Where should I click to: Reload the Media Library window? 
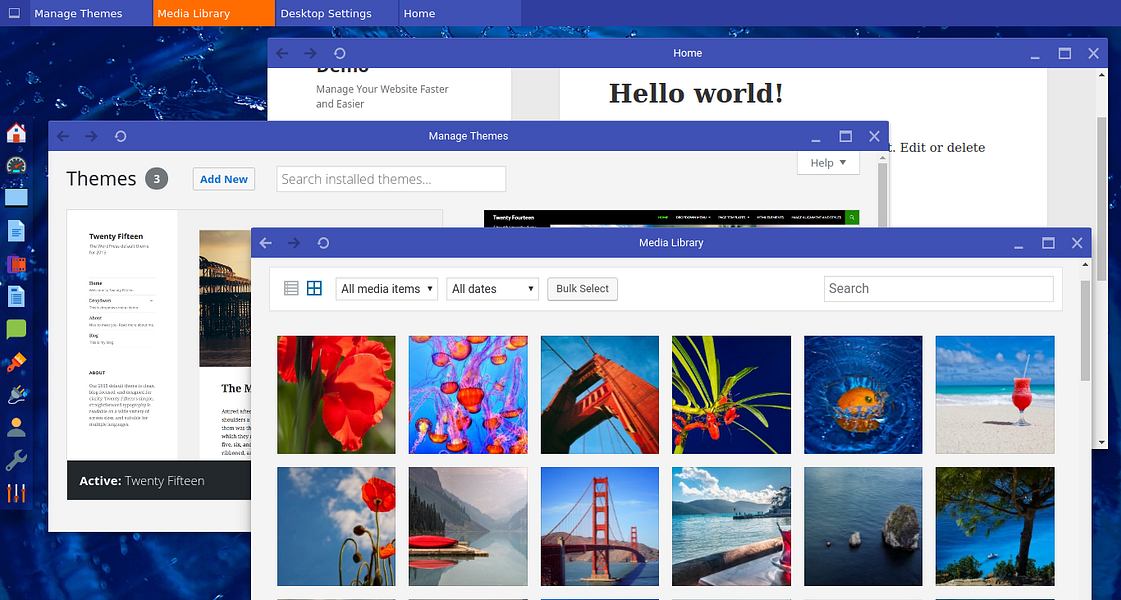(323, 243)
